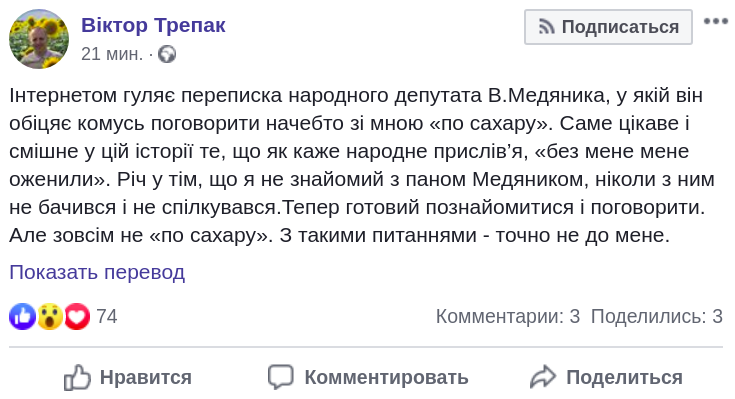Like the post with Нравится button
Screen dimensions: 735x399
(x=128, y=377)
